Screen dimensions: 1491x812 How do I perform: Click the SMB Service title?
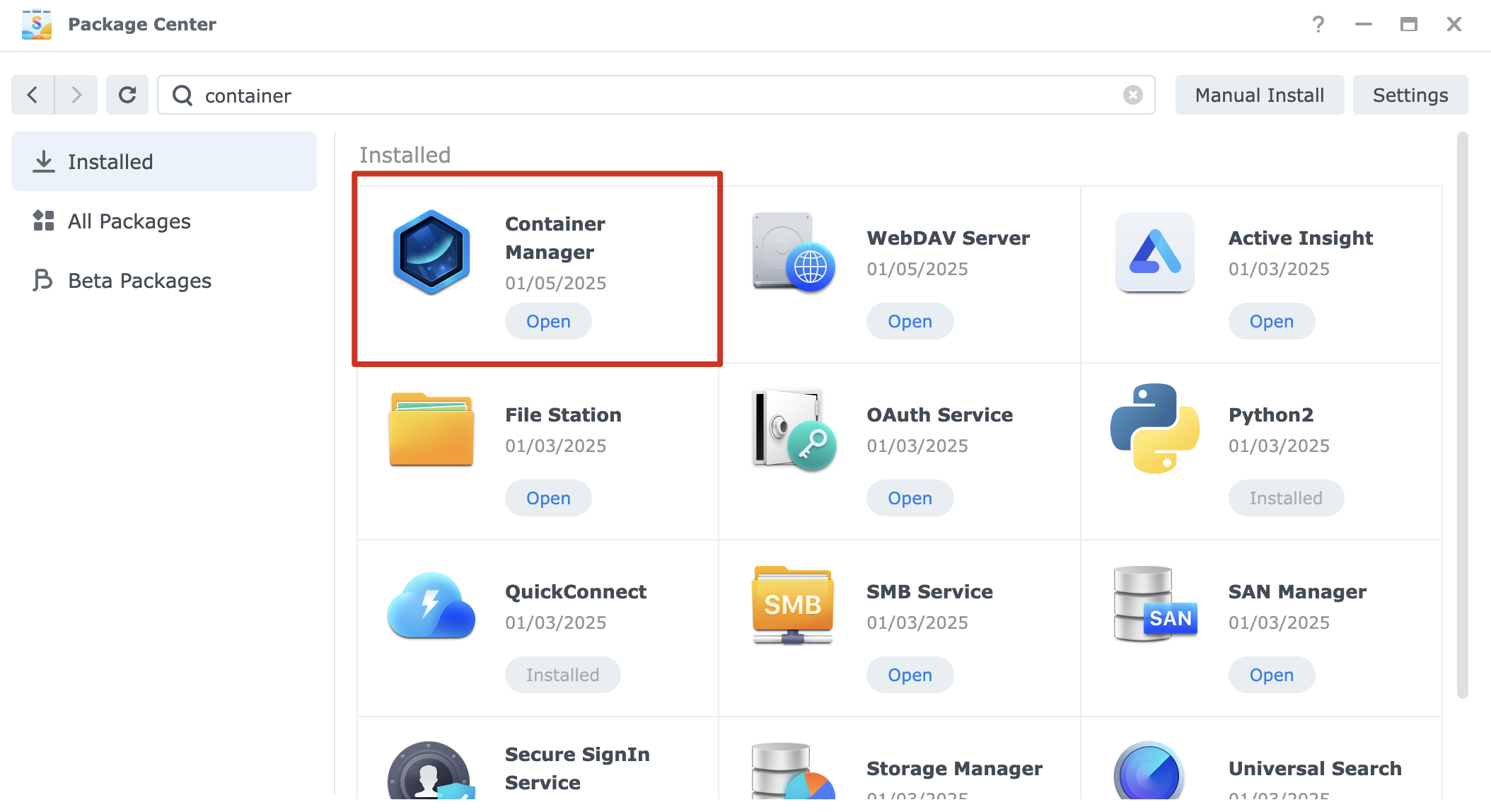[x=930, y=591]
